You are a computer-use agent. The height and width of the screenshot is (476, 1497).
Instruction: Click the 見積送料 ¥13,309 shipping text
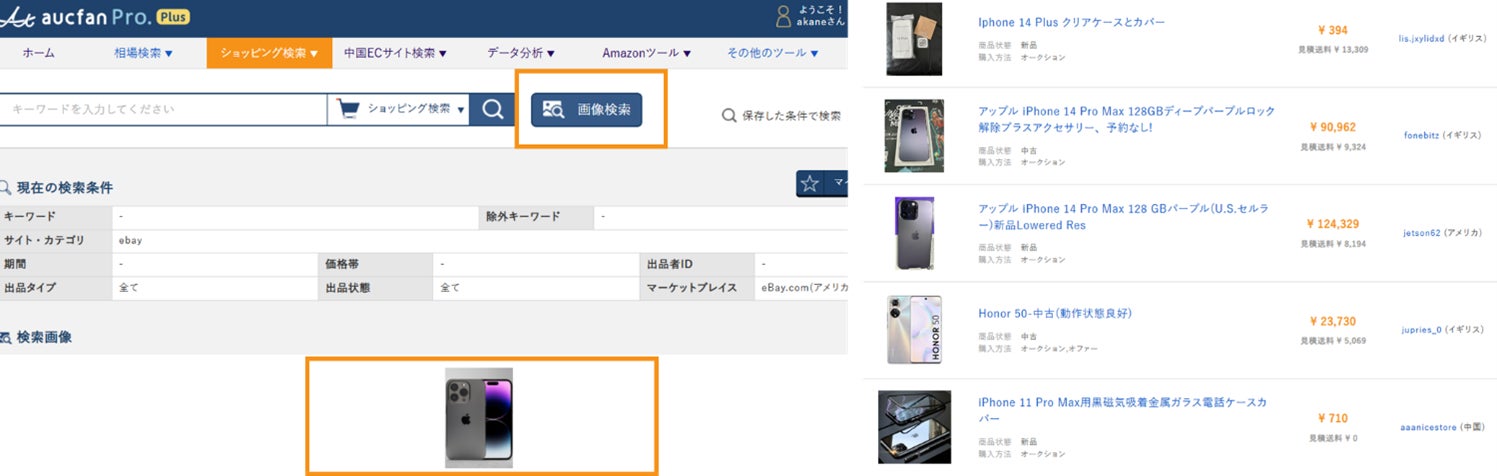pos(1332,50)
